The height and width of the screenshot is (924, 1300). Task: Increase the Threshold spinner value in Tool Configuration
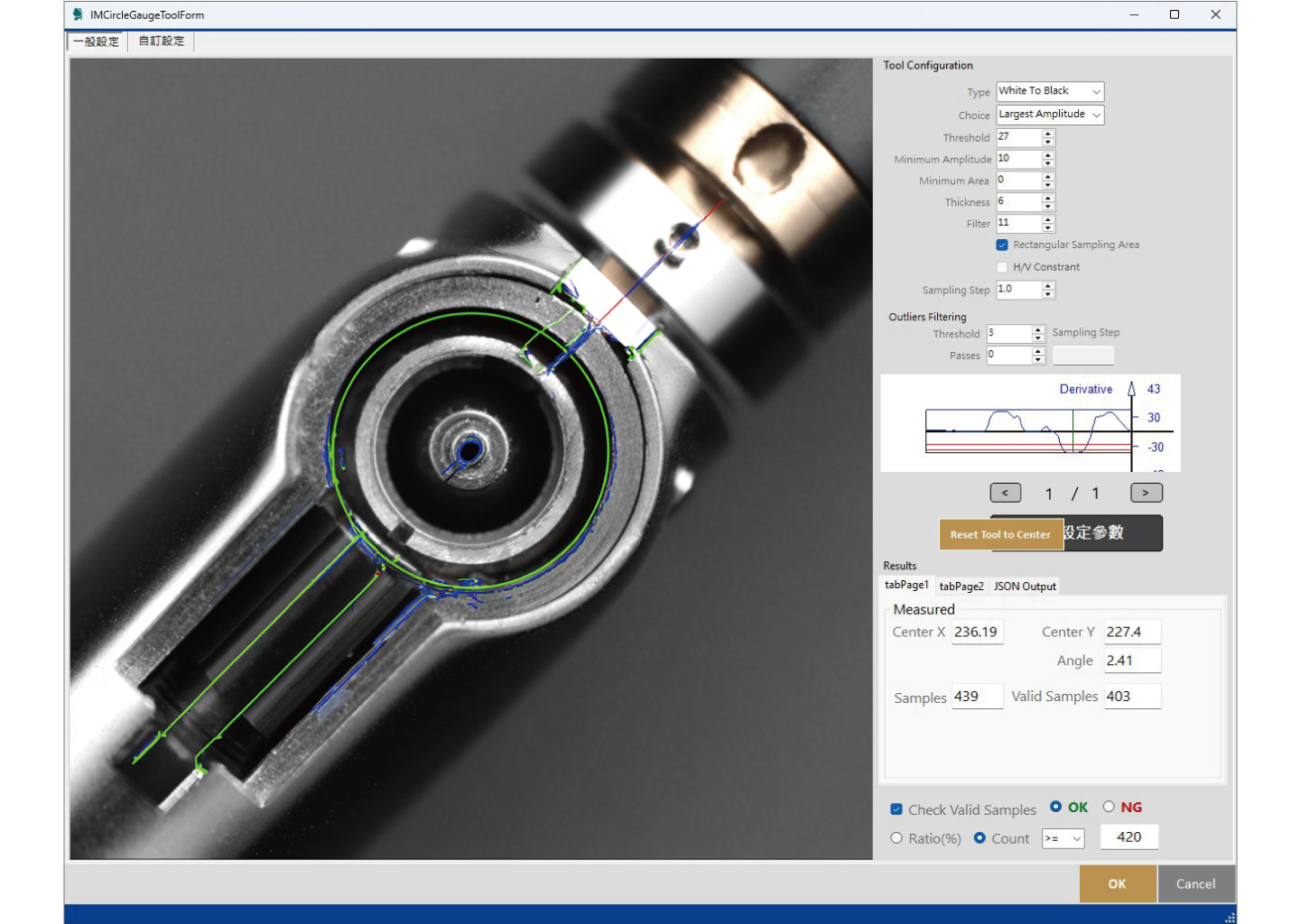tap(1048, 134)
